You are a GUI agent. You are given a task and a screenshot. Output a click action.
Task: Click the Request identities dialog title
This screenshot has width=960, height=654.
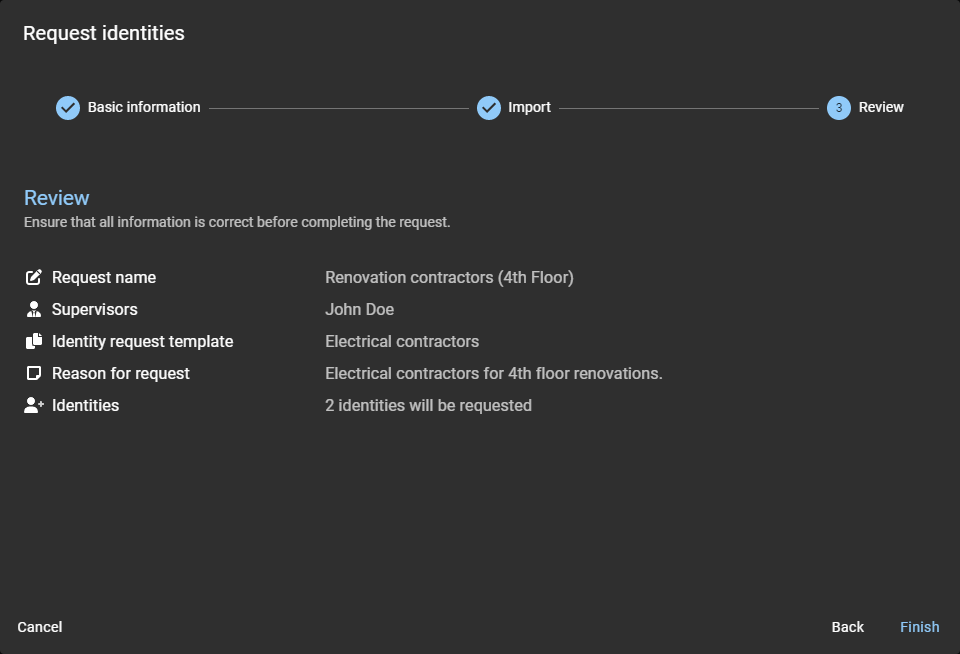[x=104, y=32]
